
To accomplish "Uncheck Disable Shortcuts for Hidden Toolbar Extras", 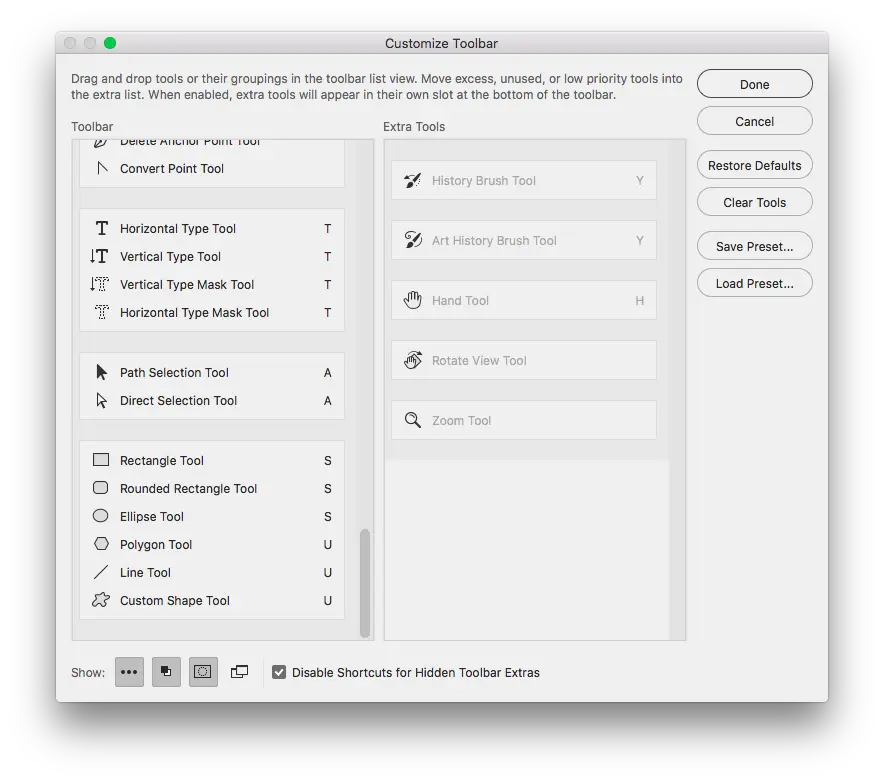I will (279, 672).
